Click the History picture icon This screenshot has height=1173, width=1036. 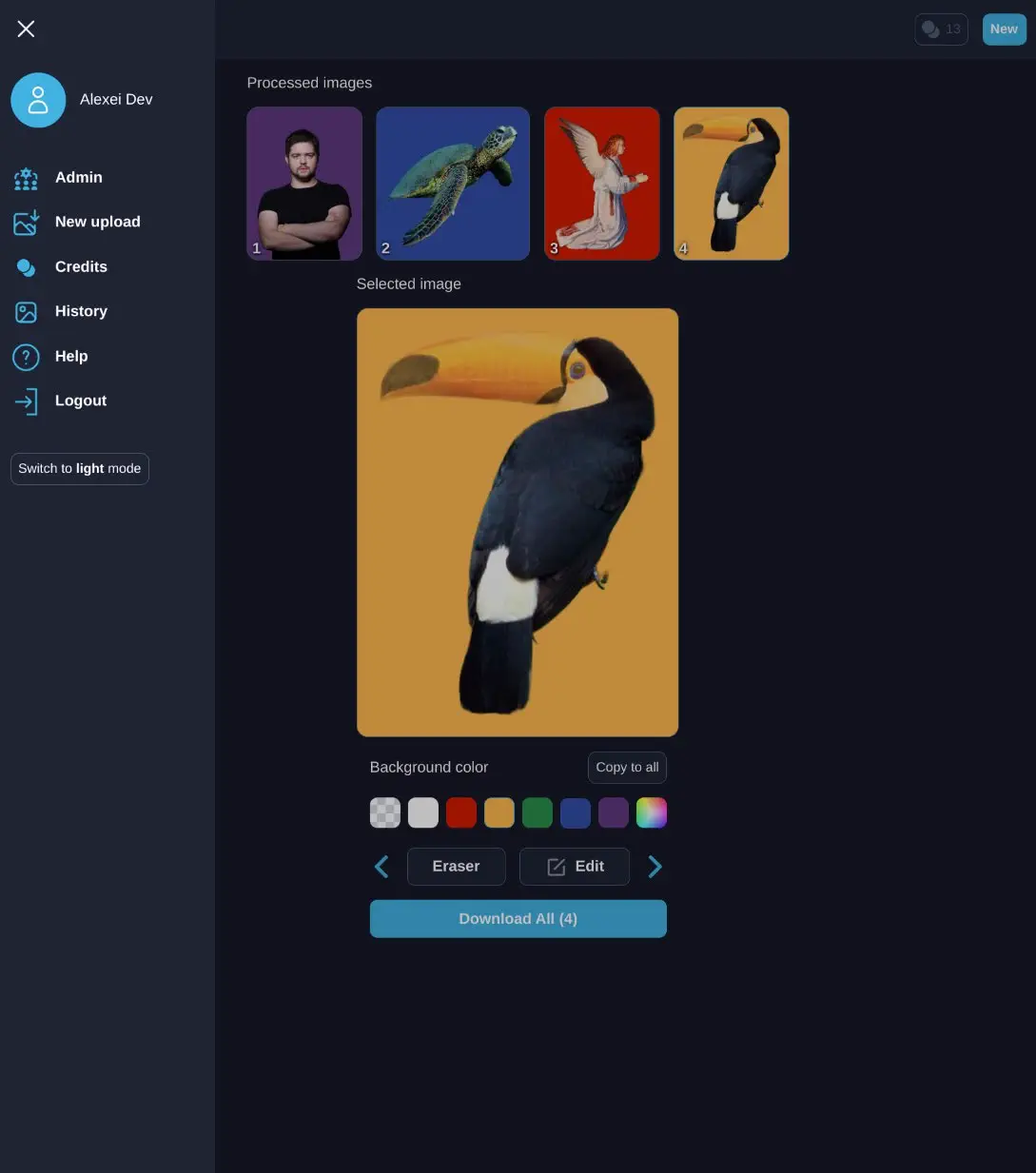point(26,312)
